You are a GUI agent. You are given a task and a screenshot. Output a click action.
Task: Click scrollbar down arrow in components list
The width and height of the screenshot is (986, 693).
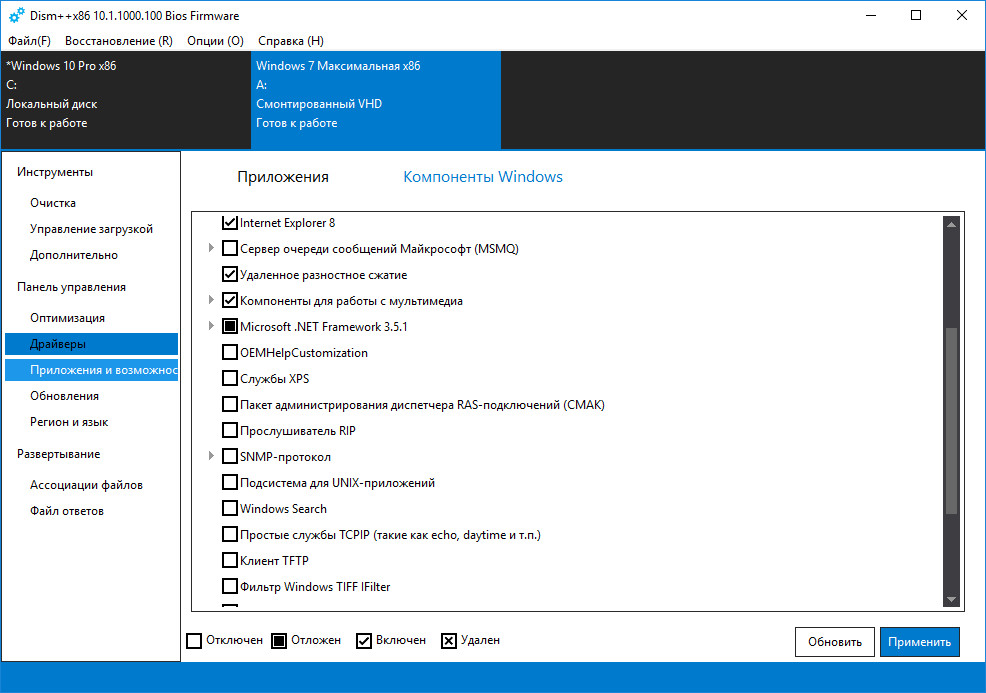click(951, 598)
